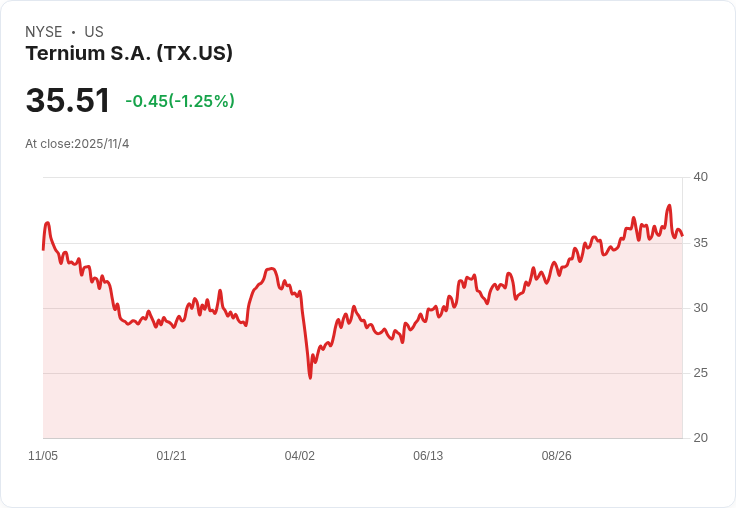
Task: Click the 25 price axis label
Action: click(x=700, y=373)
